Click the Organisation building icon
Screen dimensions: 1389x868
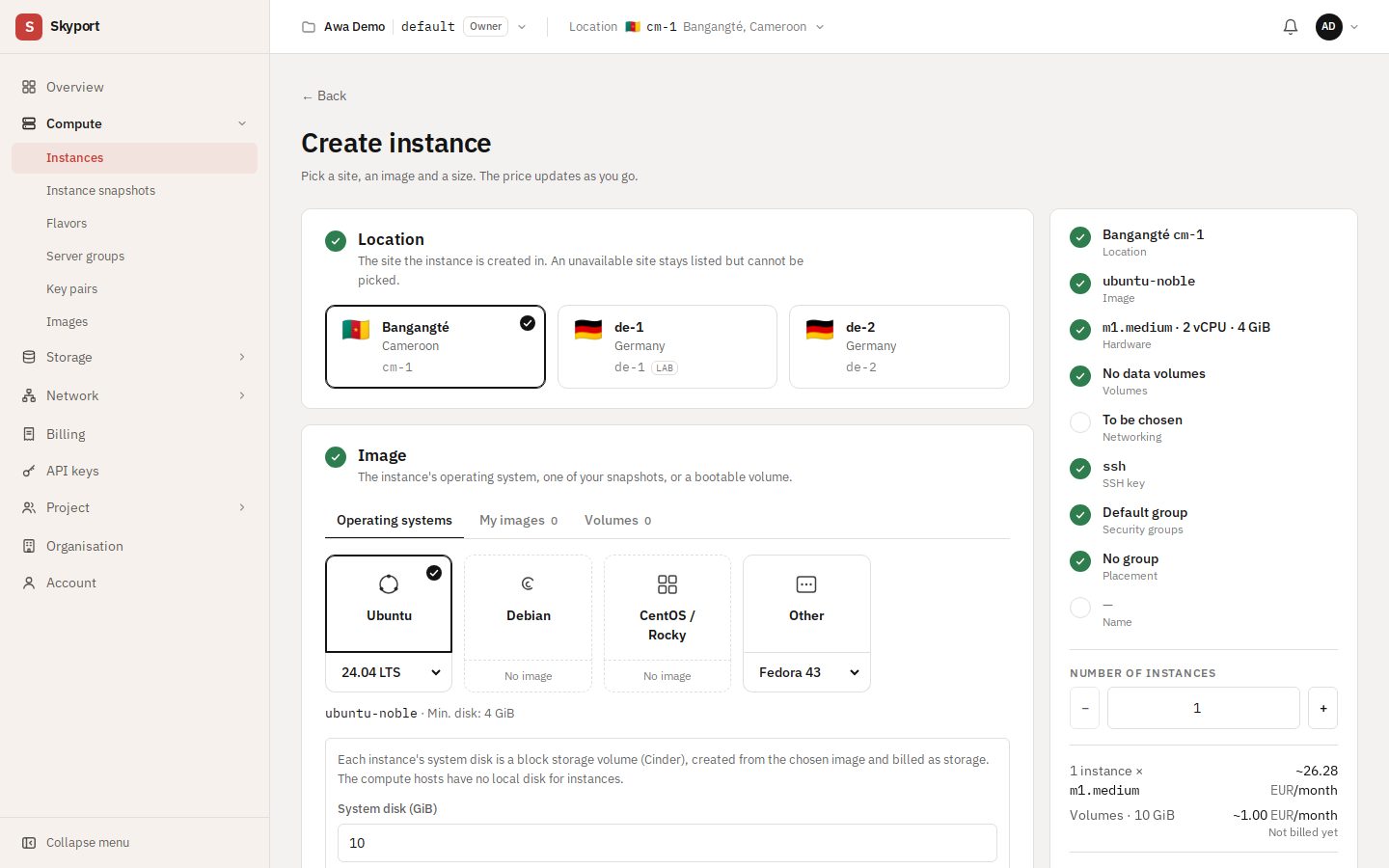click(x=29, y=546)
